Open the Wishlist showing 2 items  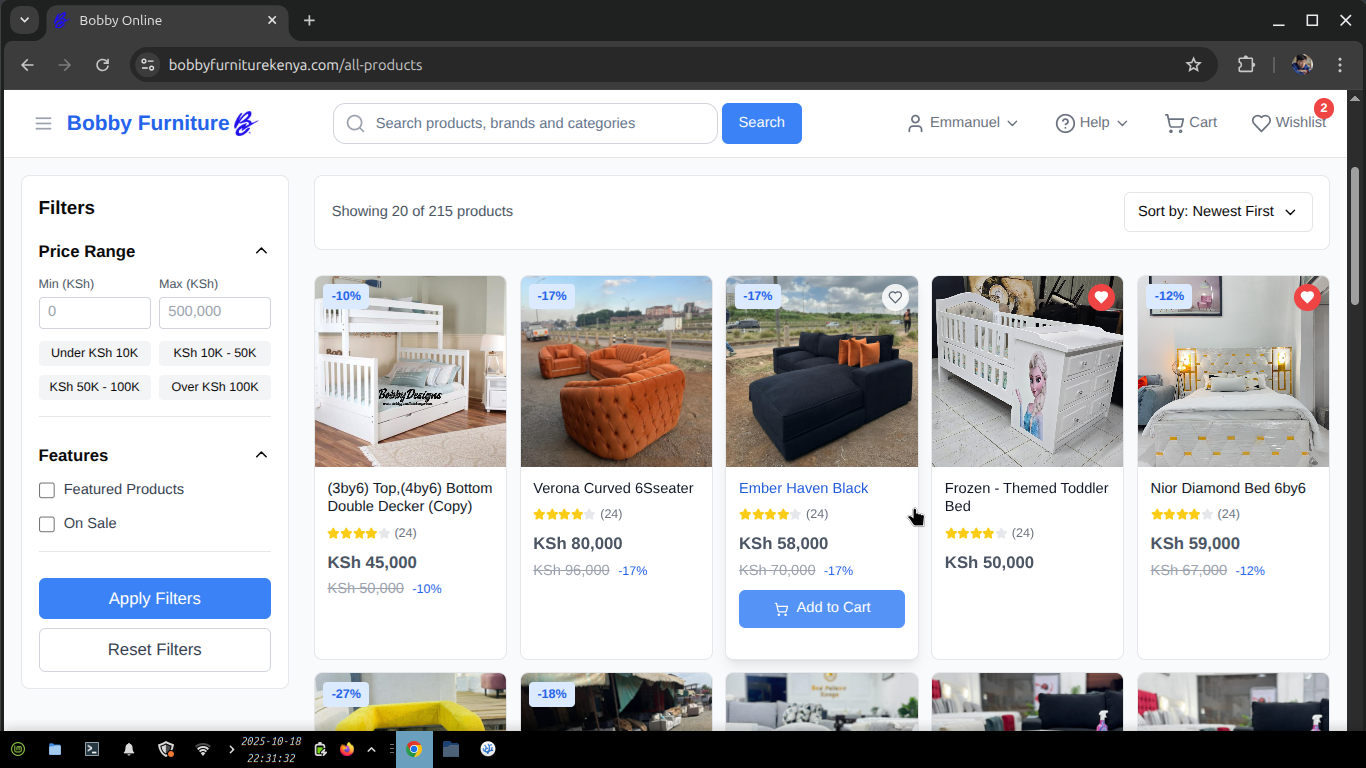[x=1288, y=122]
